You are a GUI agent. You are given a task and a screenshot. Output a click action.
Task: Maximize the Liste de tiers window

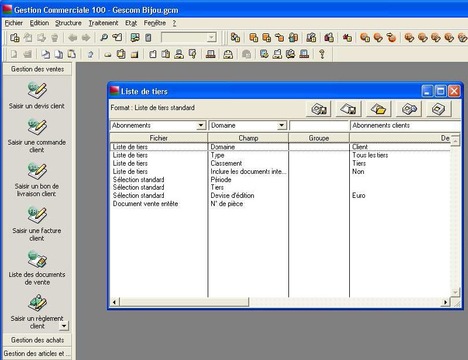click(441, 91)
